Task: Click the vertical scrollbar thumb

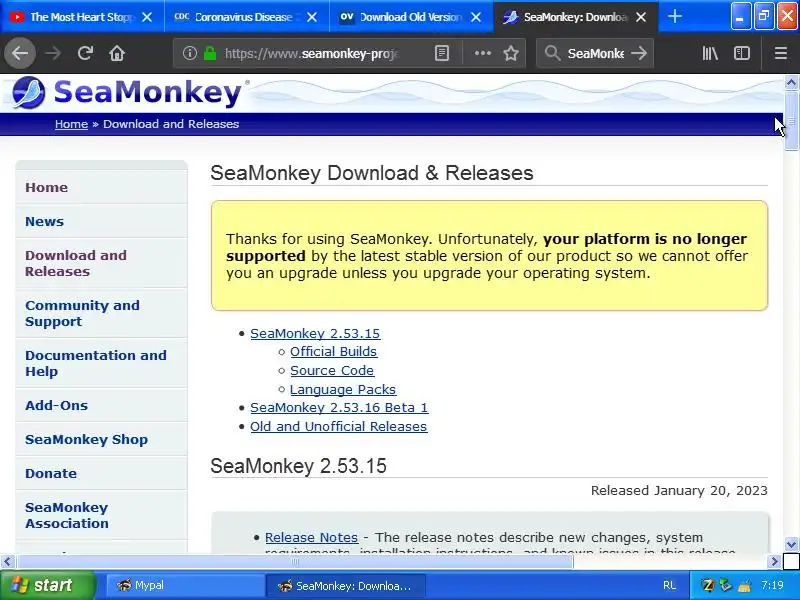Action: coord(791,120)
